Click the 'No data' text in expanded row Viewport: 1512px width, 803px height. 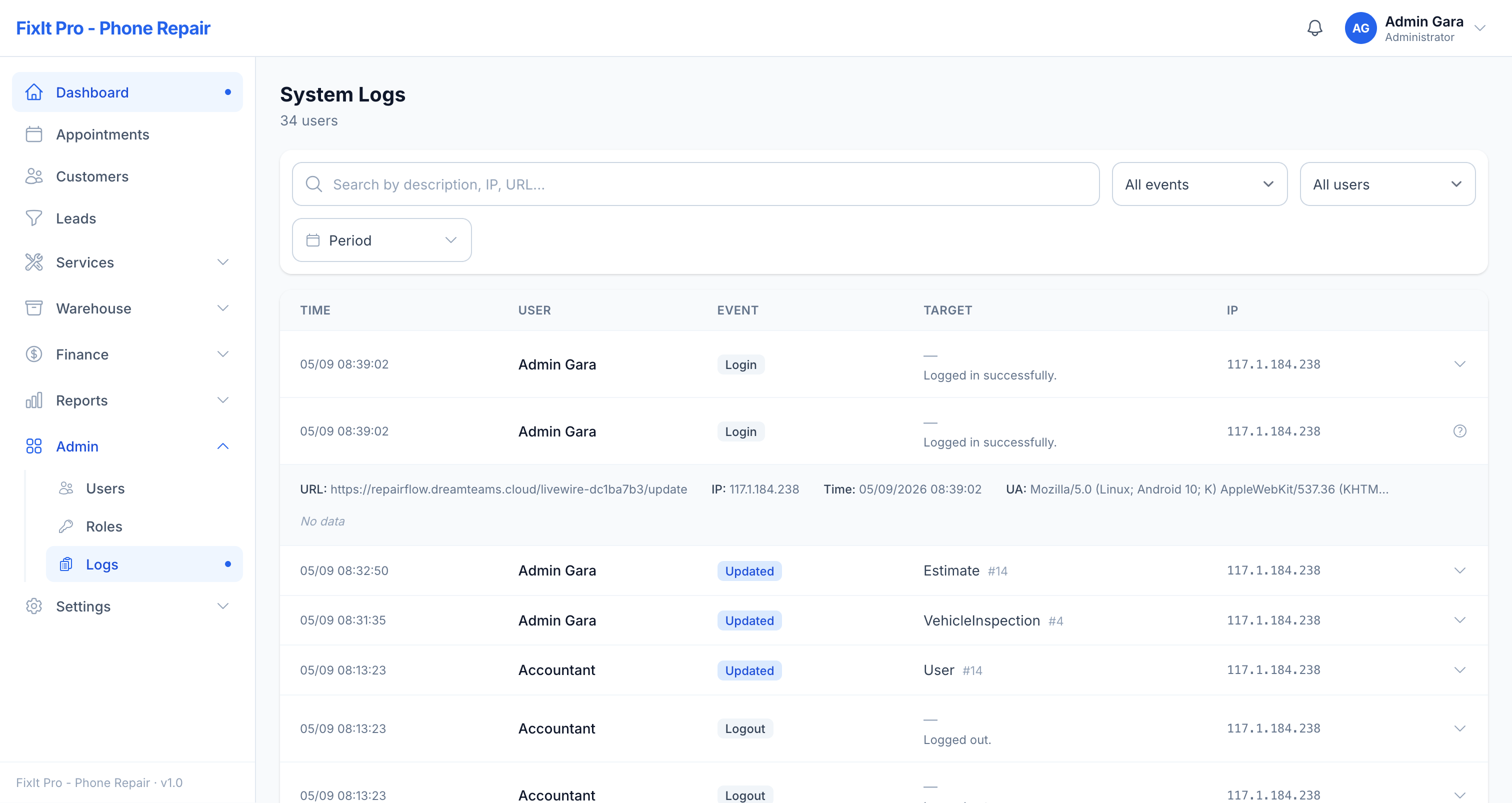click(322, 521)
